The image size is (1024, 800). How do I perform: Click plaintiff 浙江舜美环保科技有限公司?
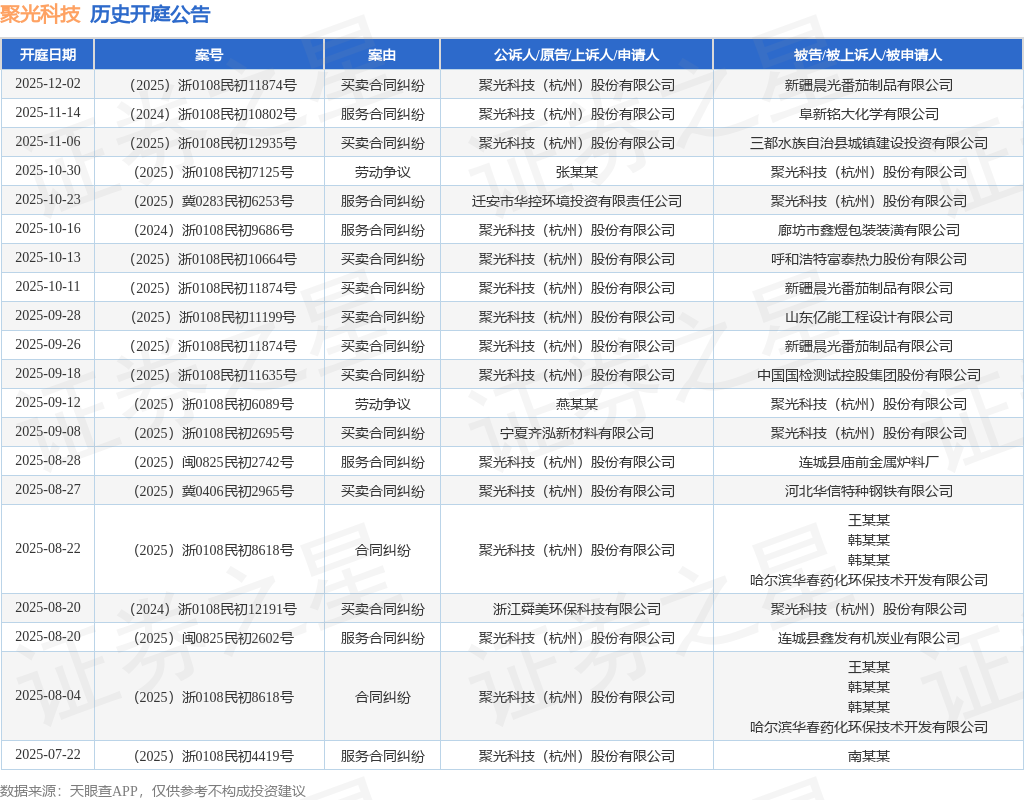click(577, 609)
